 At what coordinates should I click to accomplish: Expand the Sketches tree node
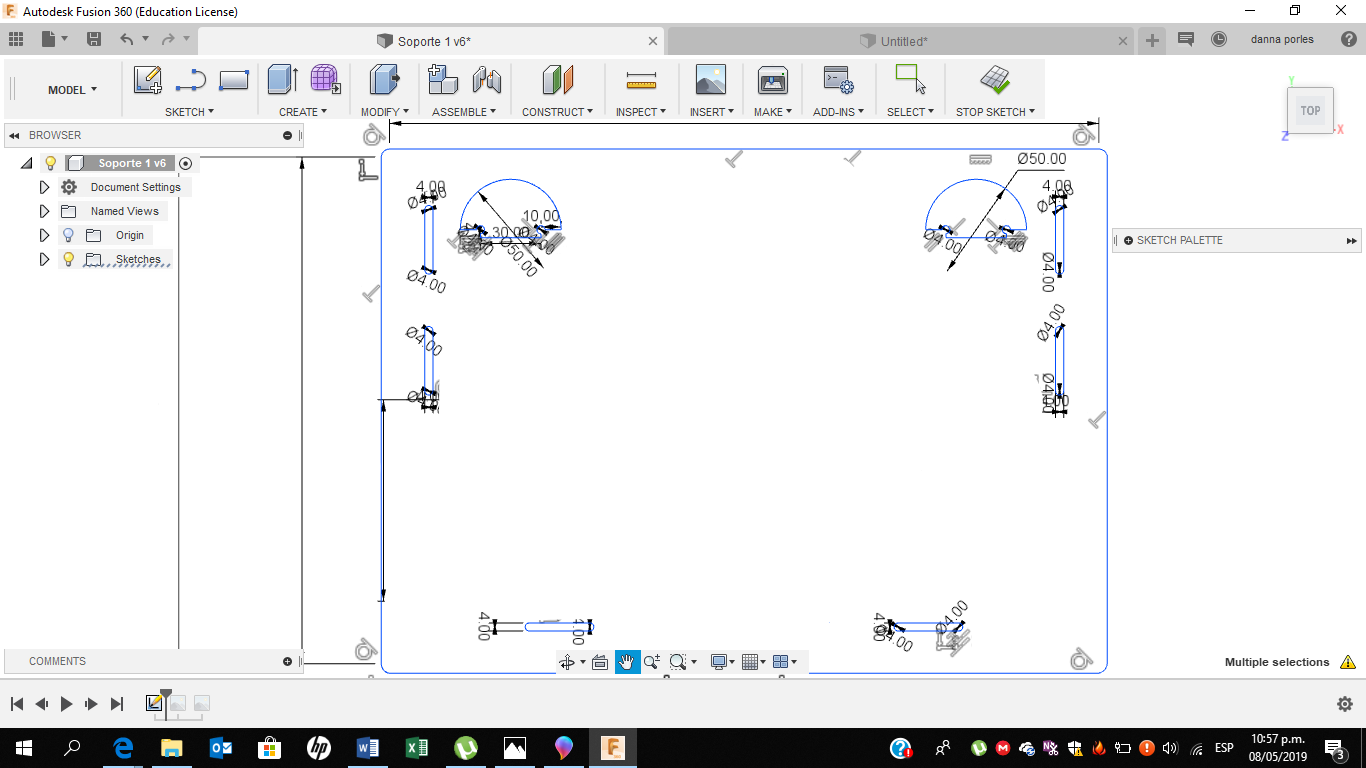44,259
